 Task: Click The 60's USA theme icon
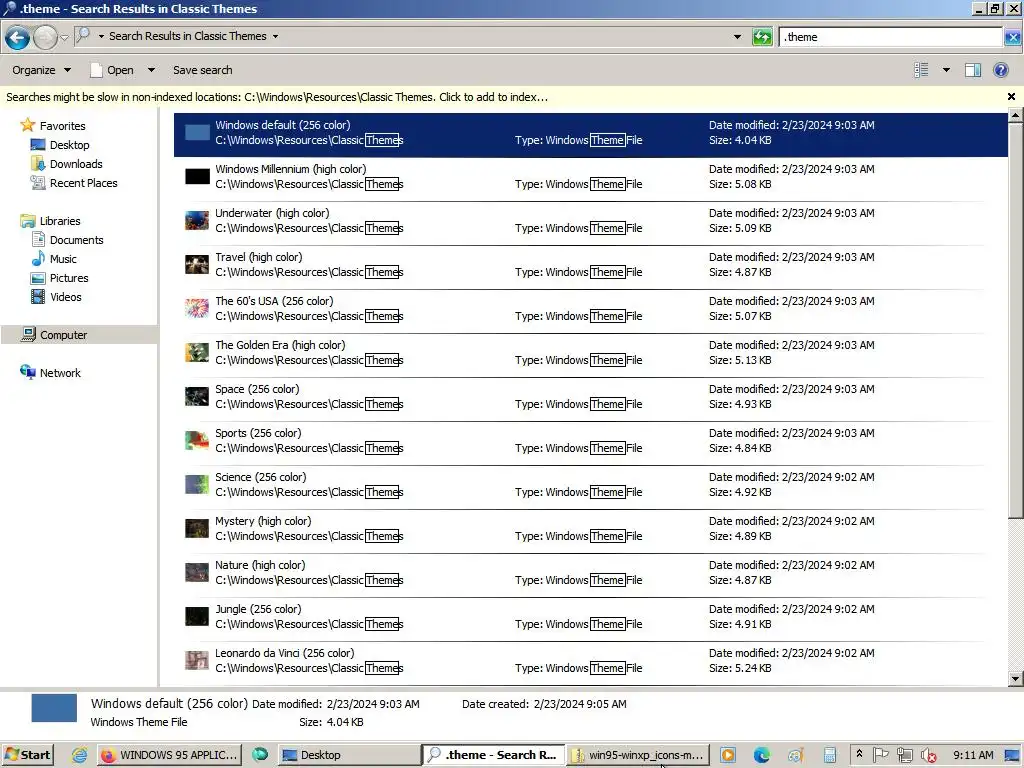coord(197,308)
